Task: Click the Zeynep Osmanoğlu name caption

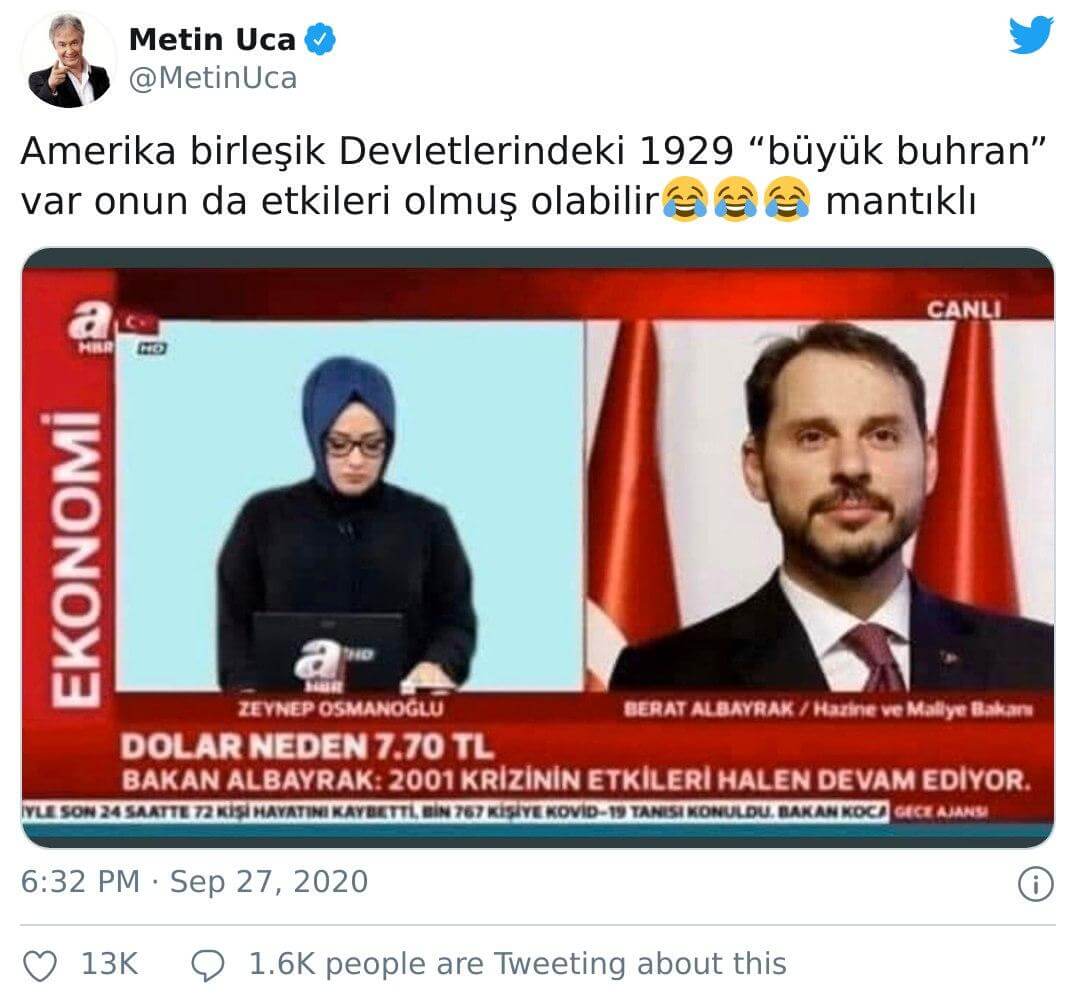Action: click(x=341, y=709)
